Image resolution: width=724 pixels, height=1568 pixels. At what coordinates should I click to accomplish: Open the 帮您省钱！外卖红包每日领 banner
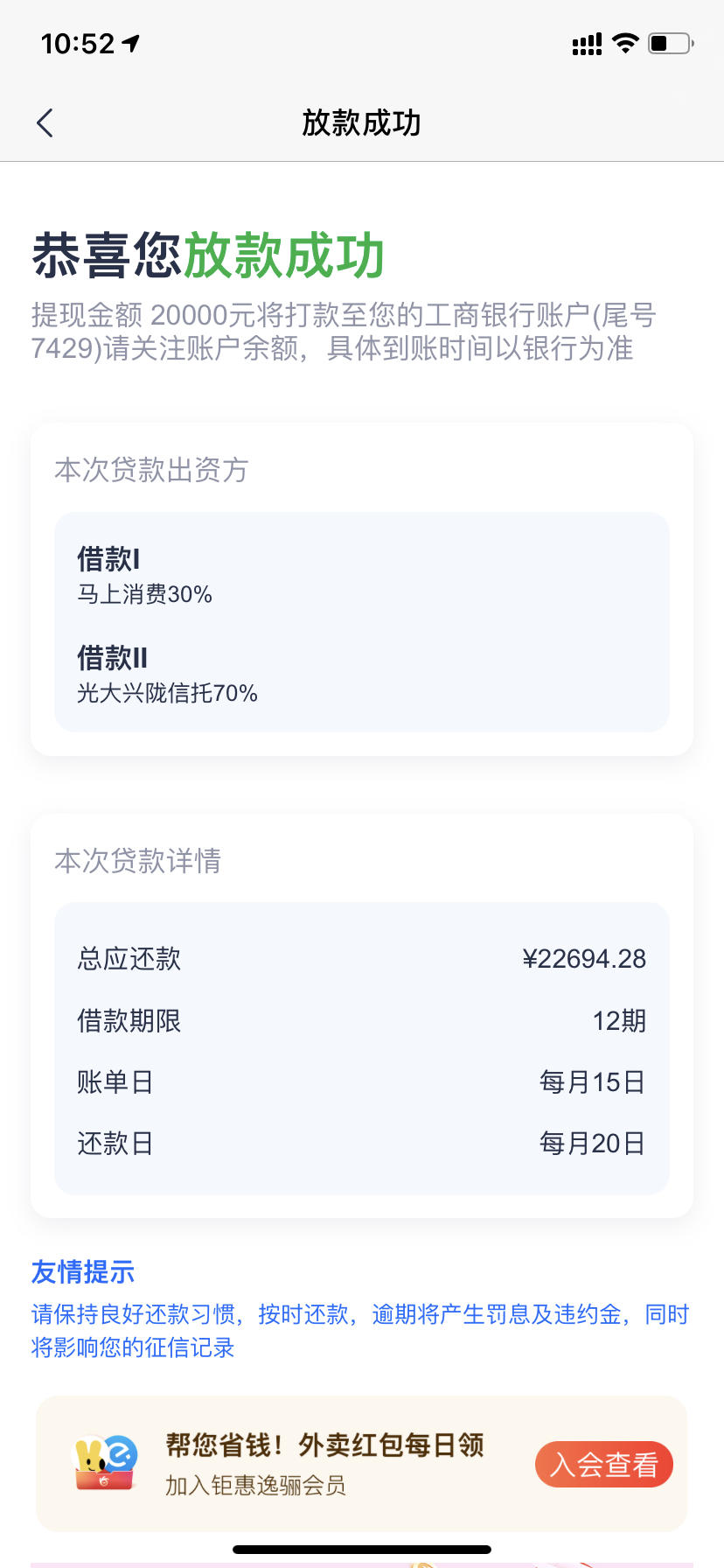[x=361, y=1463]
